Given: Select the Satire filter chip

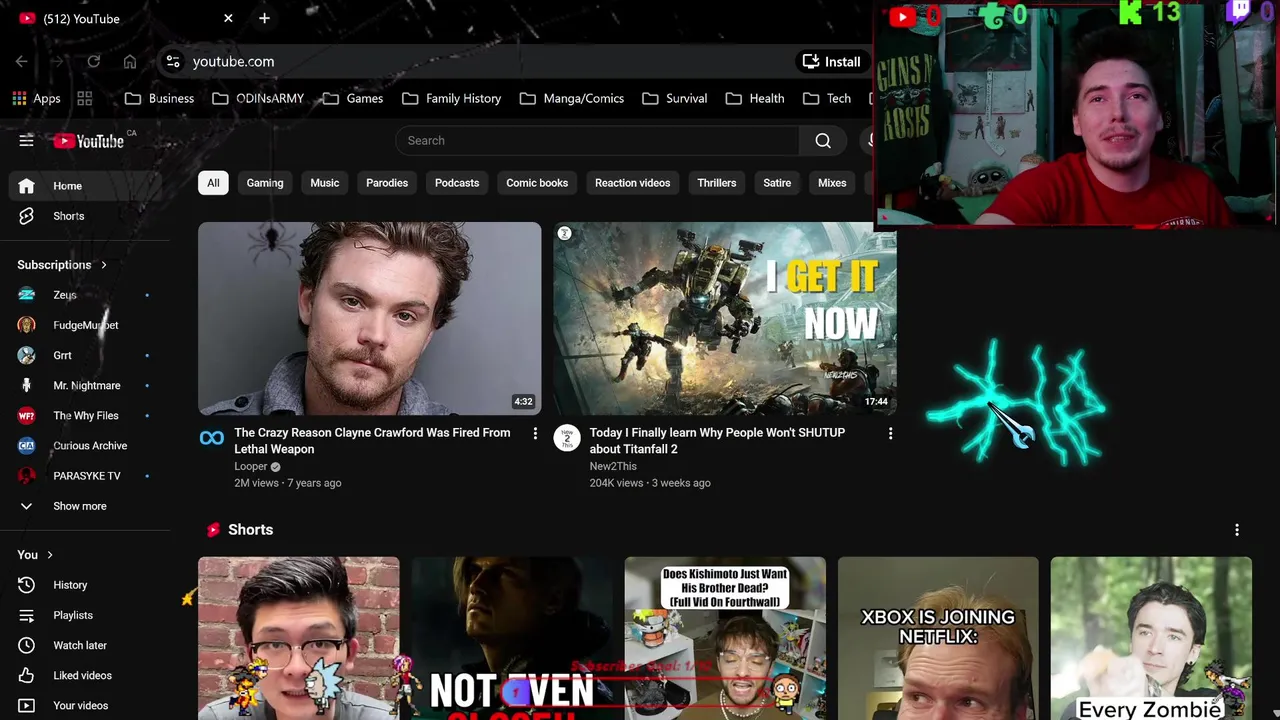Looking at the screenshot, I should (777, 183).
